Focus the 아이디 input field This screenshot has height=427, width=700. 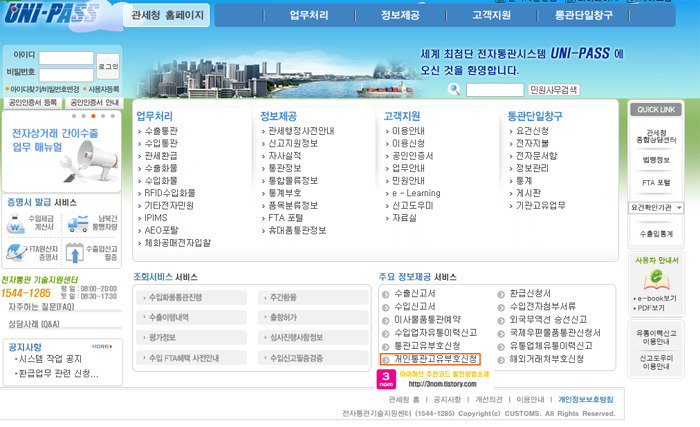coord(66,58)
